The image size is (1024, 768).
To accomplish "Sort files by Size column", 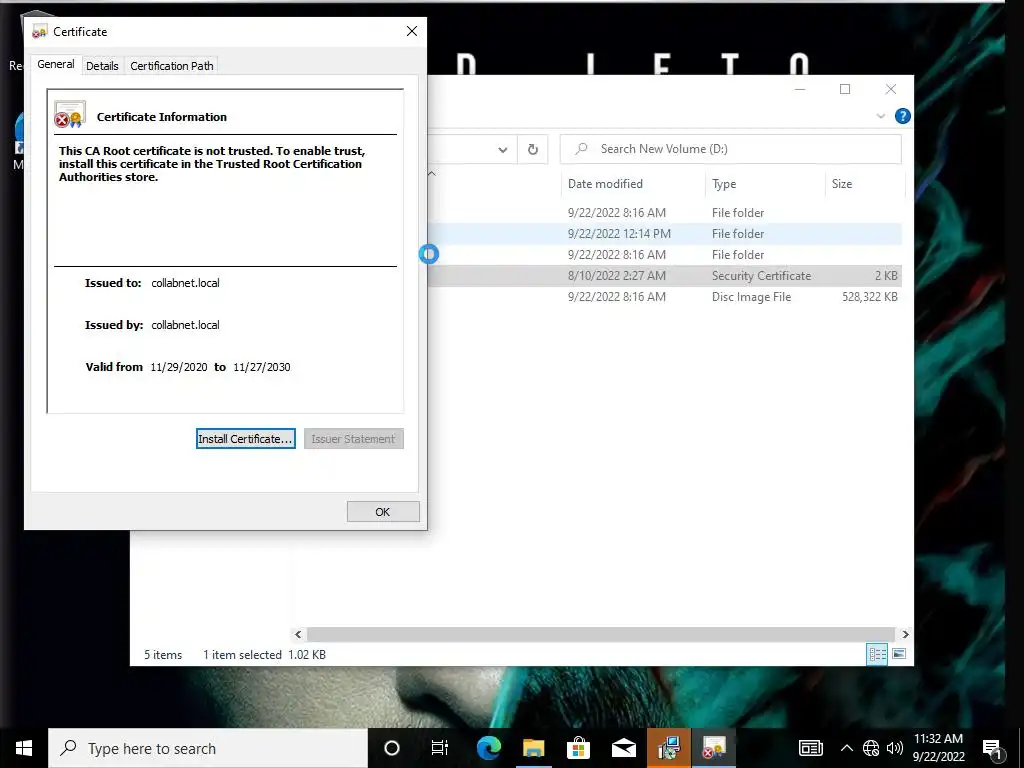I will pyautogui.click(x=865, y=184).
